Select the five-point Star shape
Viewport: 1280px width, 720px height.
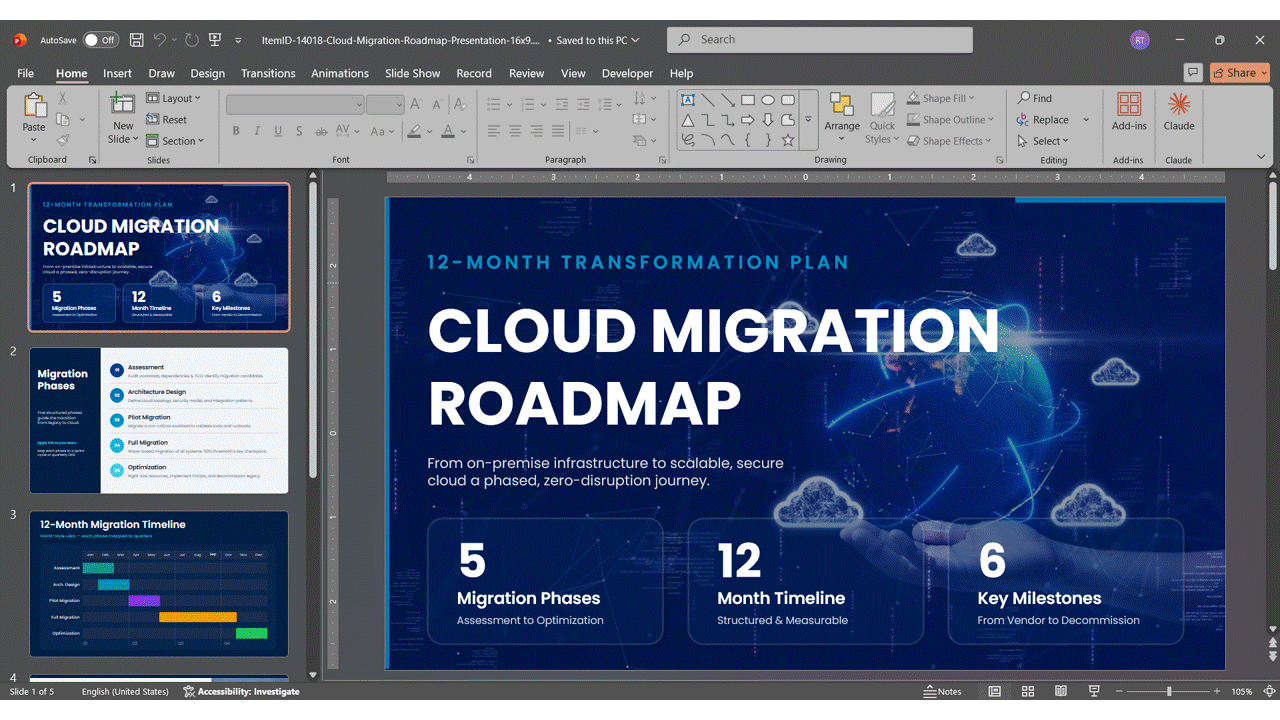[x=788, y=140]
